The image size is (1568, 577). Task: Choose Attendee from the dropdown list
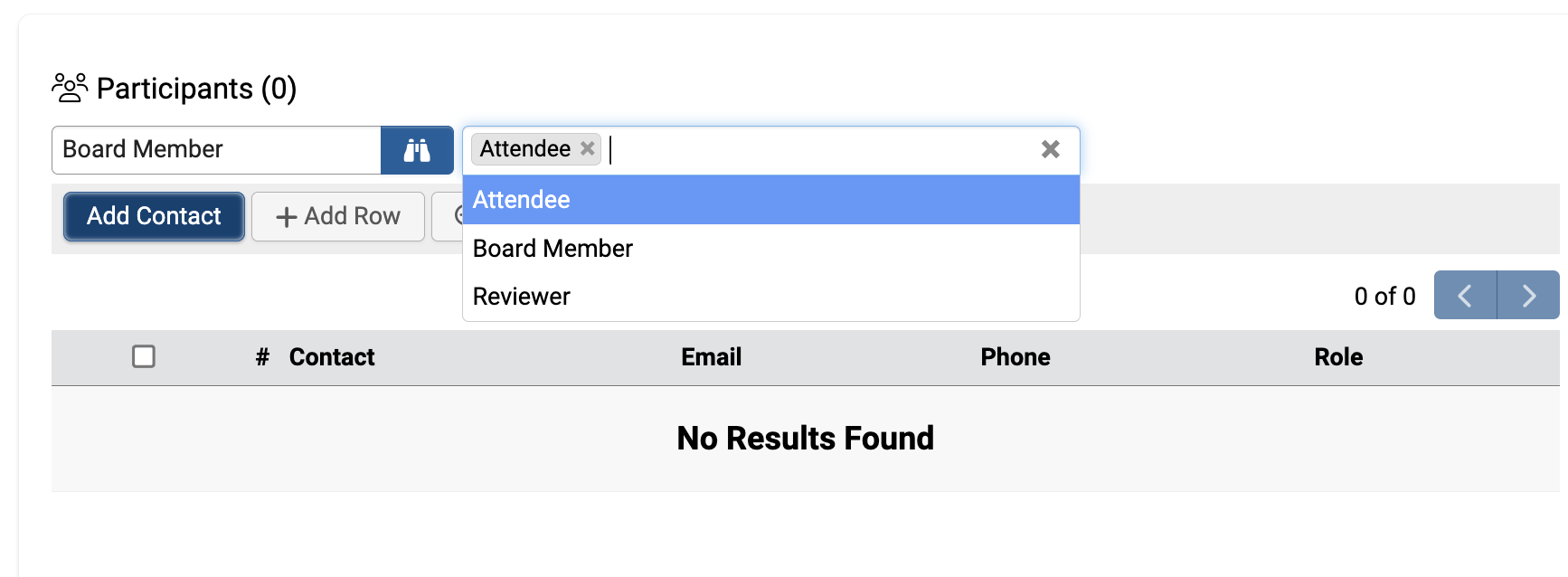pos(522,200)
